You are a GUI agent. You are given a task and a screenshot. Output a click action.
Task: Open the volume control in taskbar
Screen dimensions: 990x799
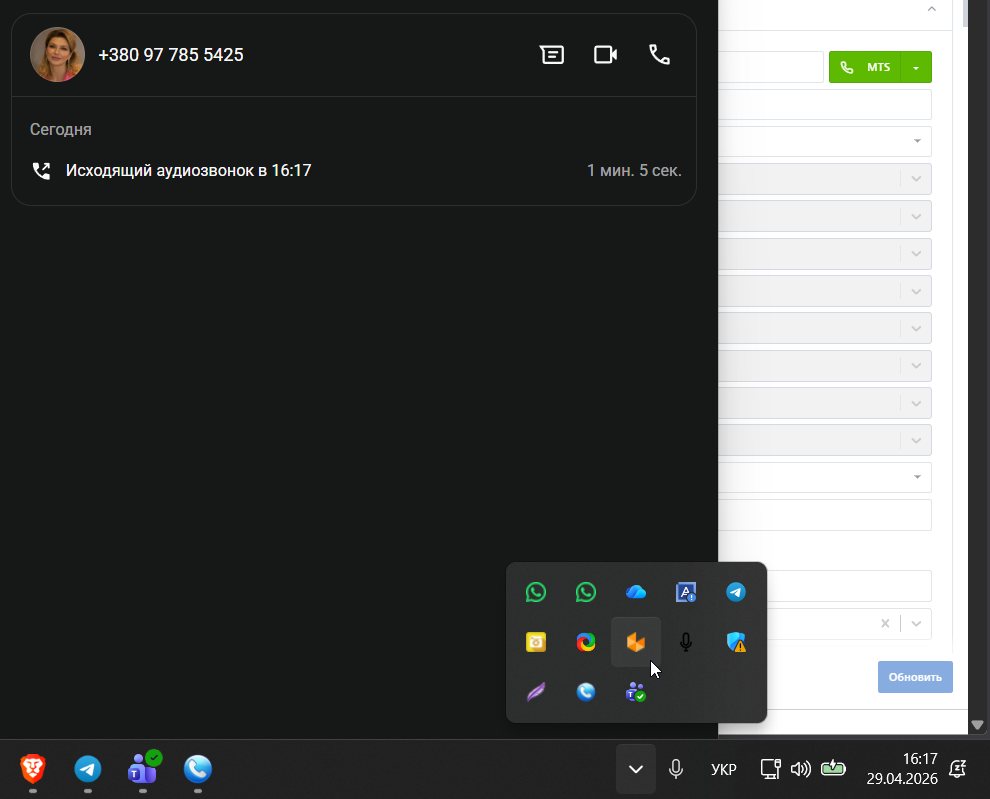(x=801, y=769)
